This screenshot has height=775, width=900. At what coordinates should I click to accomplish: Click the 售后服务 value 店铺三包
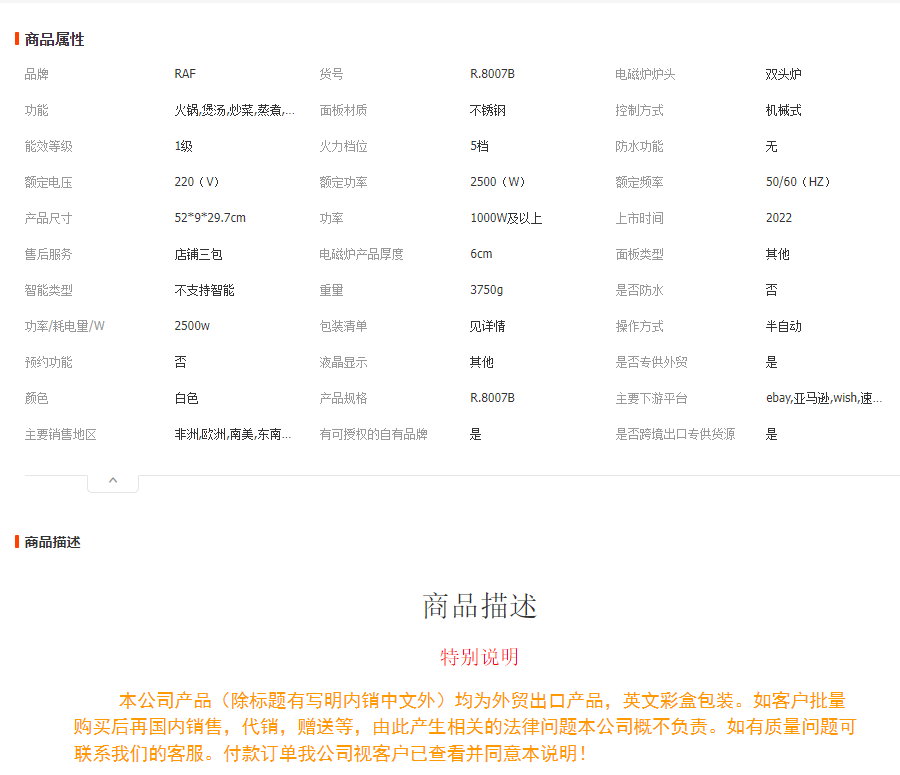click(198, 254)
